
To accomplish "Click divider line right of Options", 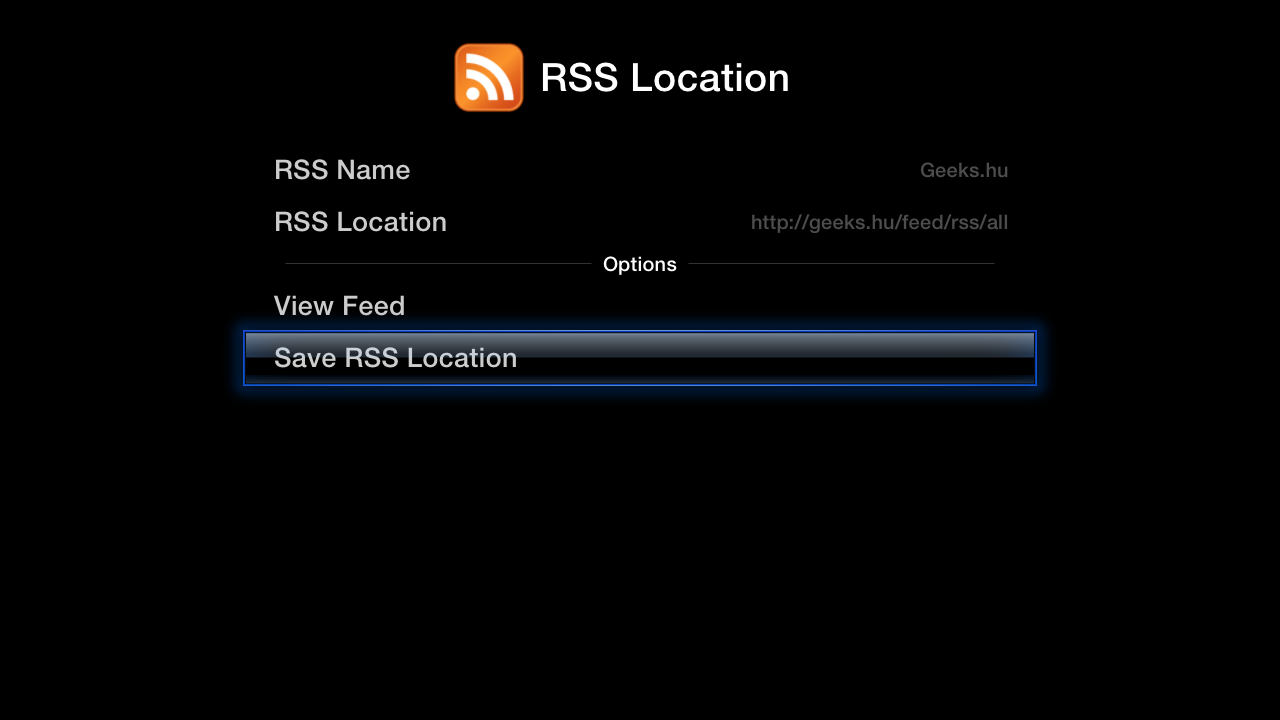I will [x=840, y=264].
